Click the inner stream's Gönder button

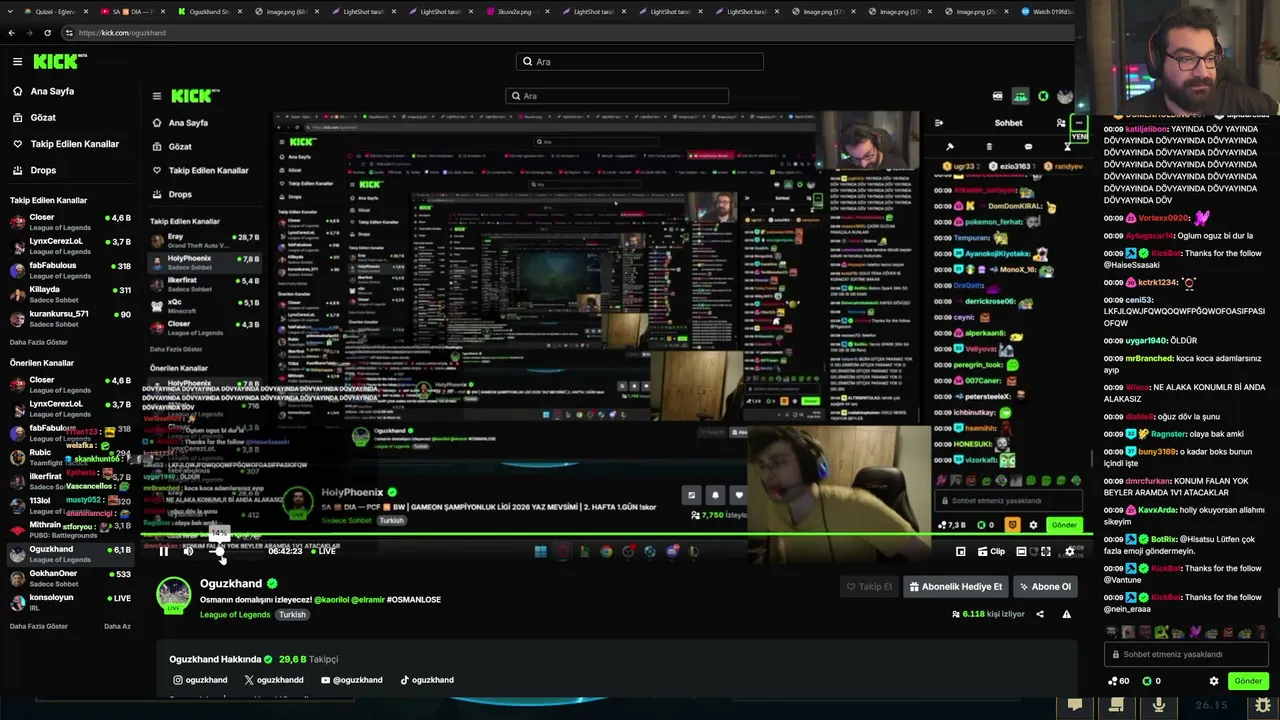point(1064,525)
